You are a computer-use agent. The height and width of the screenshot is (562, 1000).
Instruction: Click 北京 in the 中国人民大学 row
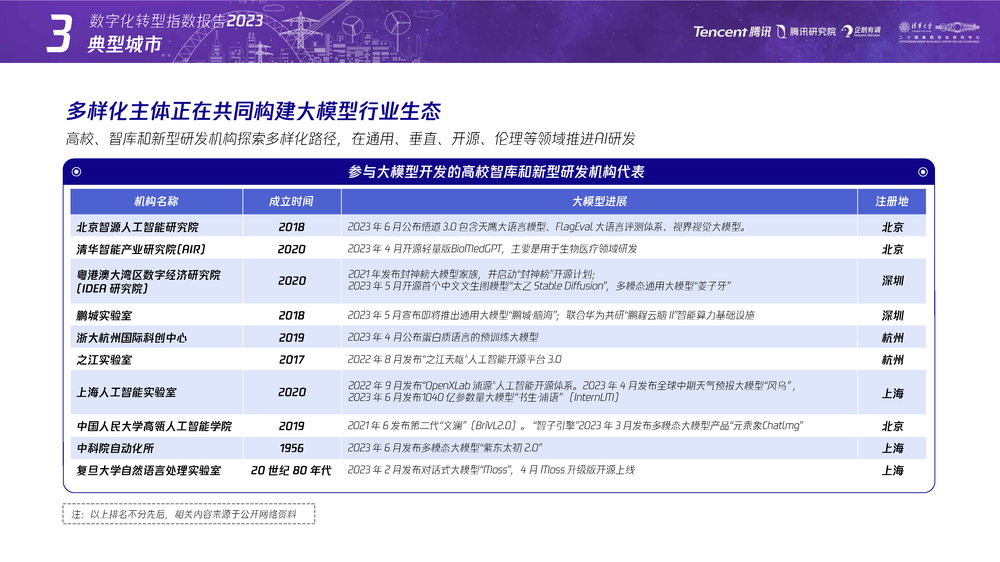click(892, 426)
